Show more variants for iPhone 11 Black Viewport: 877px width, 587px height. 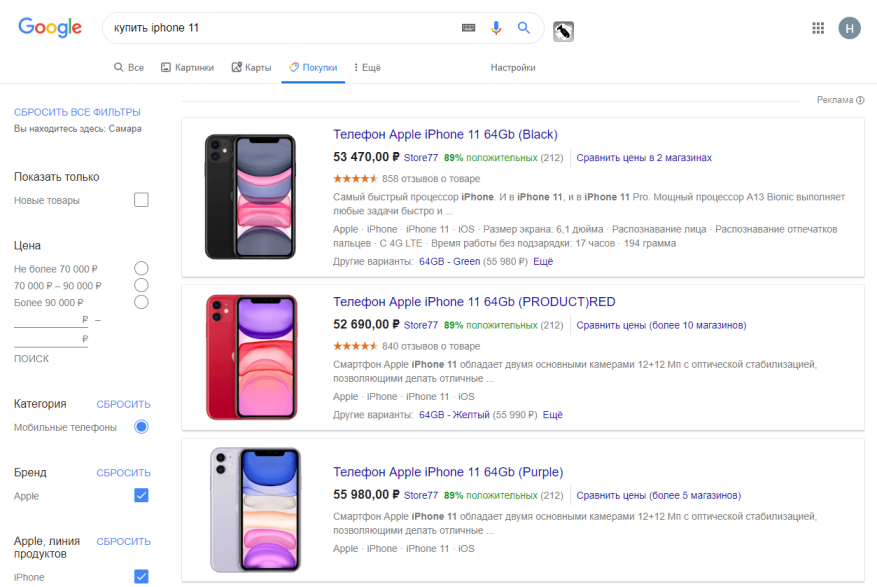(543, 262)
